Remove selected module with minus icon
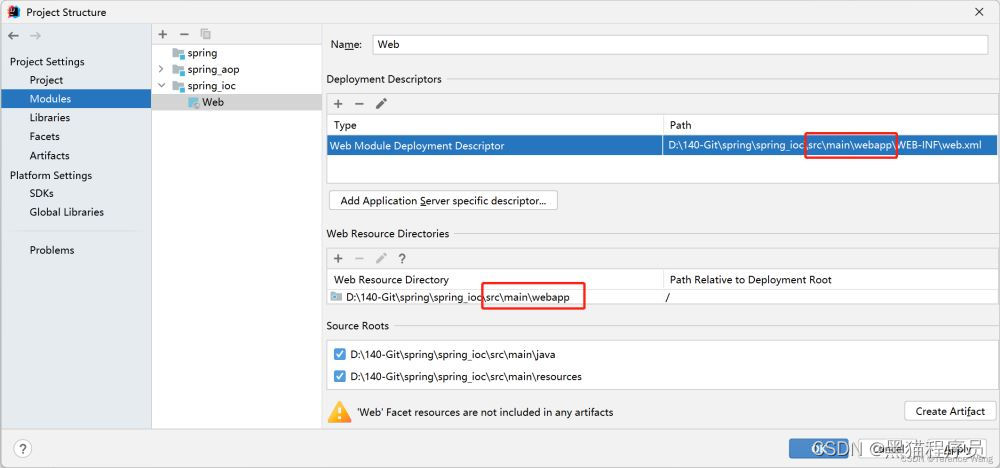1000x468 pixels. coord(184,34)
